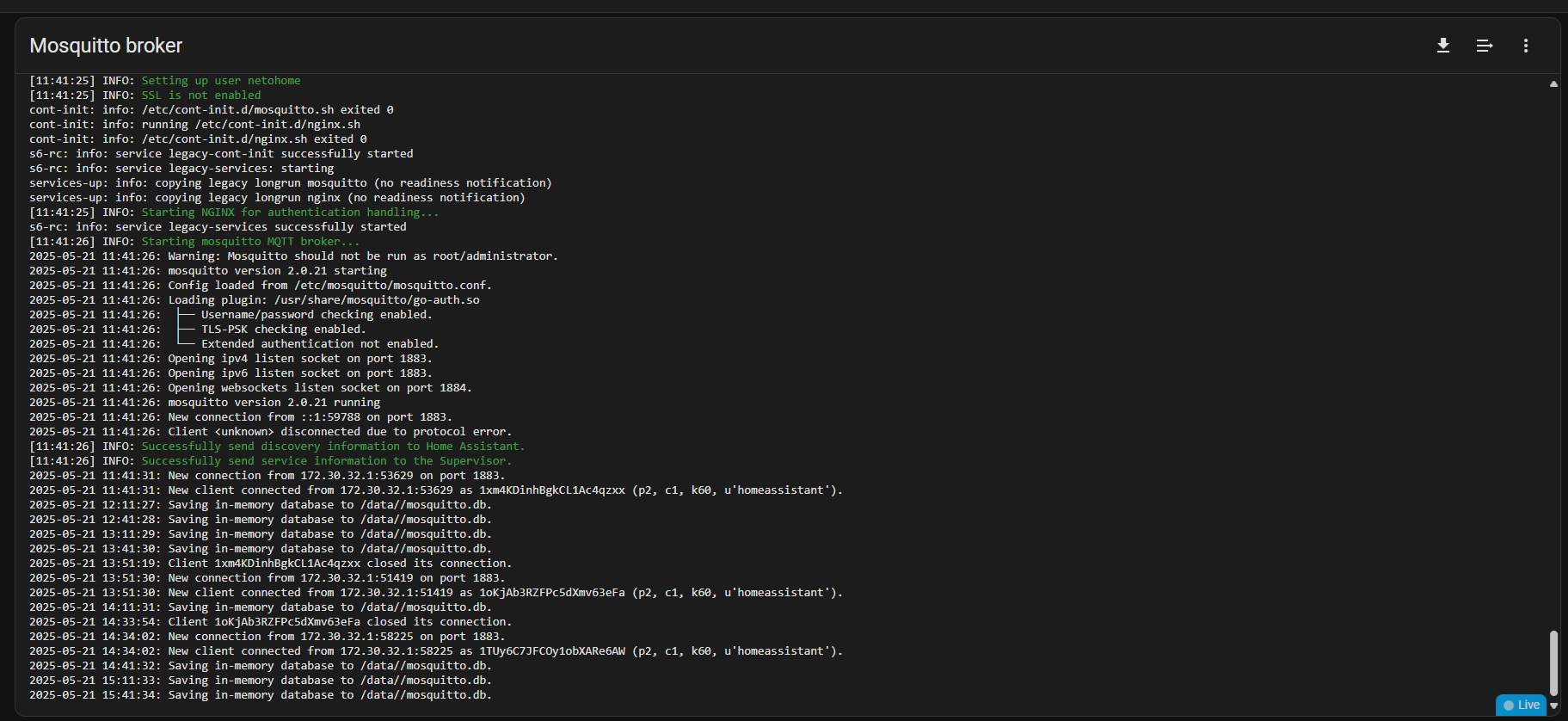Click 'TLS-PSK checking enabled.' line

[198, 330]
